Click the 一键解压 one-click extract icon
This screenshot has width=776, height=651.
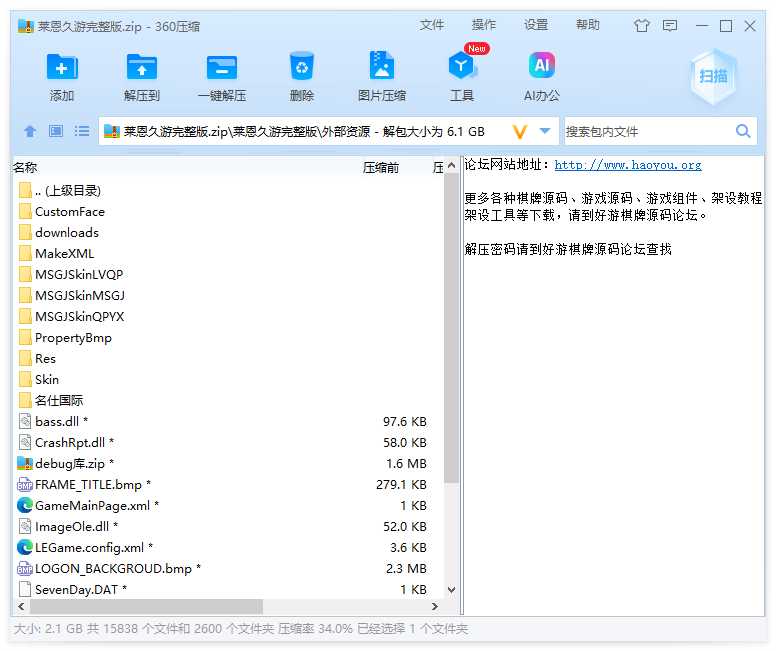click(222, 67)
